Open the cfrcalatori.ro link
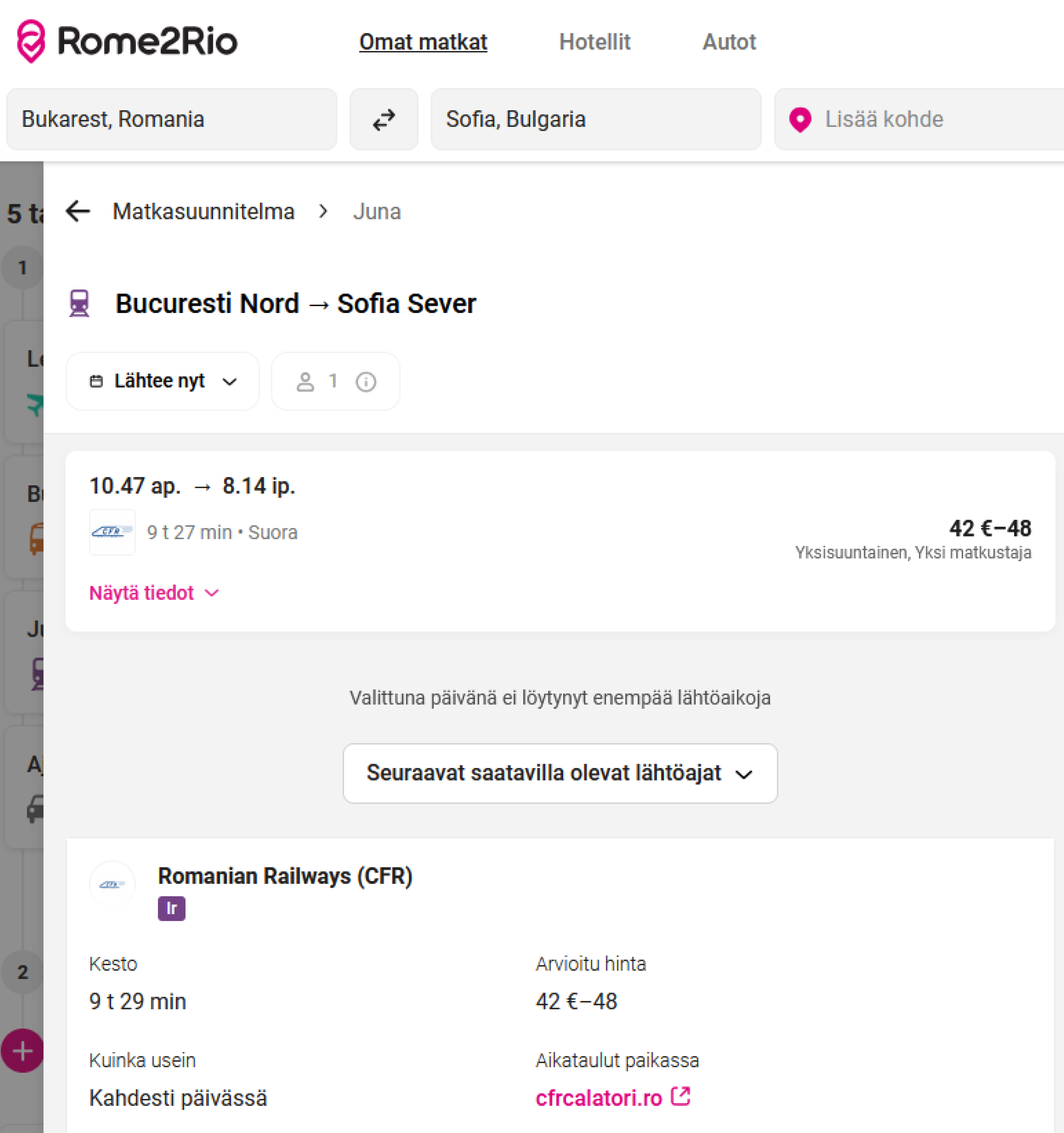1064x1133 pixels. coord(598,1098)
